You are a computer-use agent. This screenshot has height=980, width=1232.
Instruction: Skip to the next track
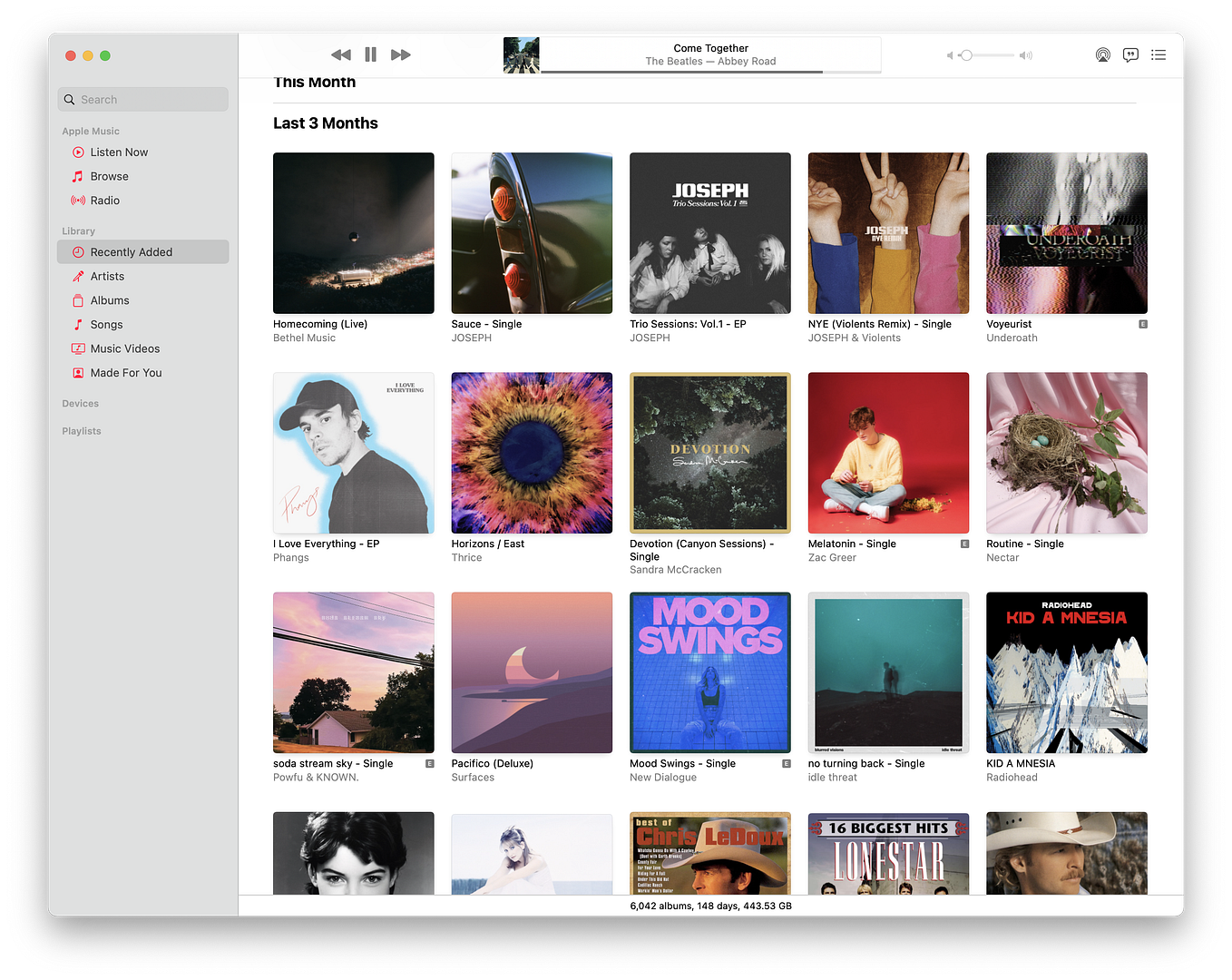point(400,54)
